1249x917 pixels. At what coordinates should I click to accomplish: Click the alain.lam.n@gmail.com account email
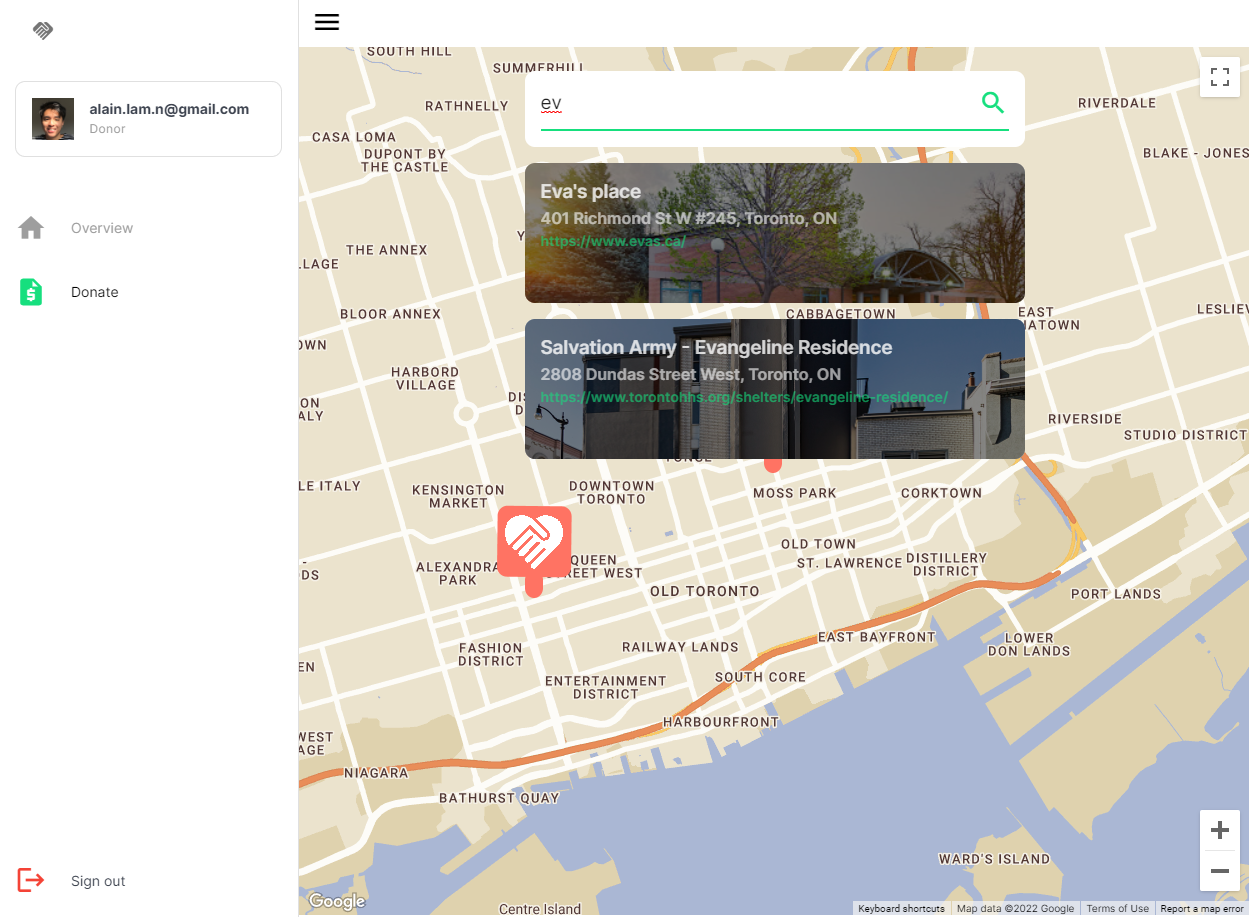(169, 109)
